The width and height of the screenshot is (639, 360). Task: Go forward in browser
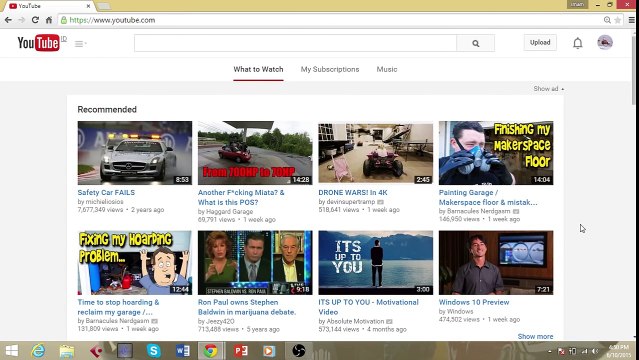[22, 20]
